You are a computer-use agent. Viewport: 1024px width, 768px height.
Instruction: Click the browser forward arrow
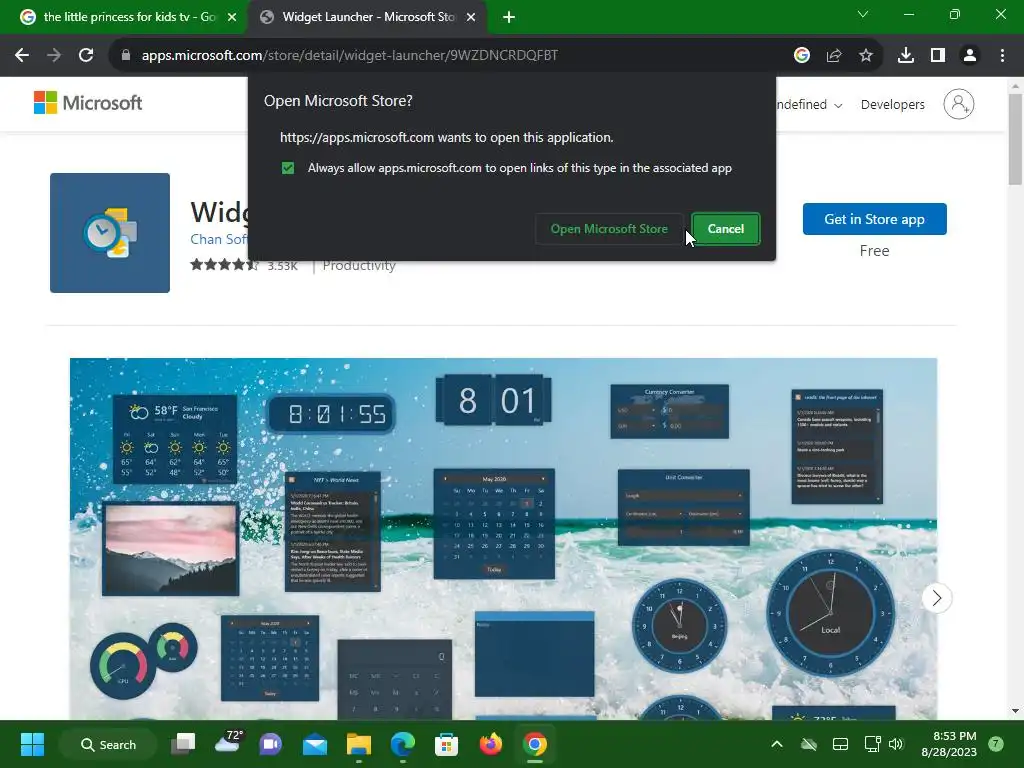pos(54,56)
